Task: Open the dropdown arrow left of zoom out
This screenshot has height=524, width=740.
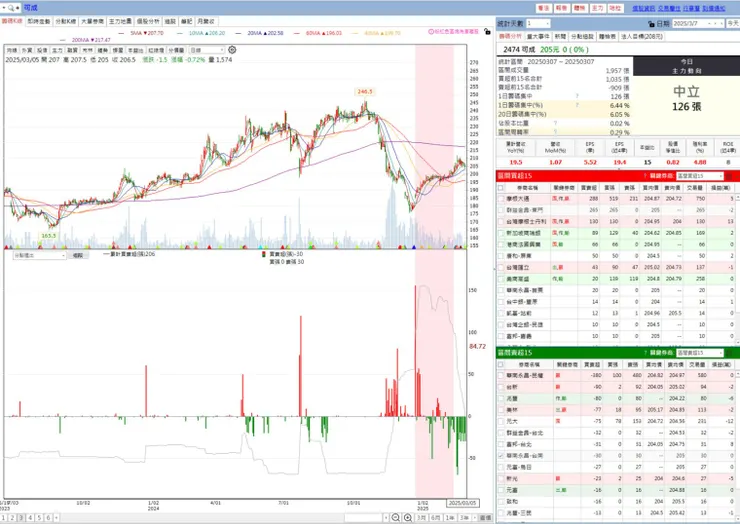Action: tap(386, 518)
